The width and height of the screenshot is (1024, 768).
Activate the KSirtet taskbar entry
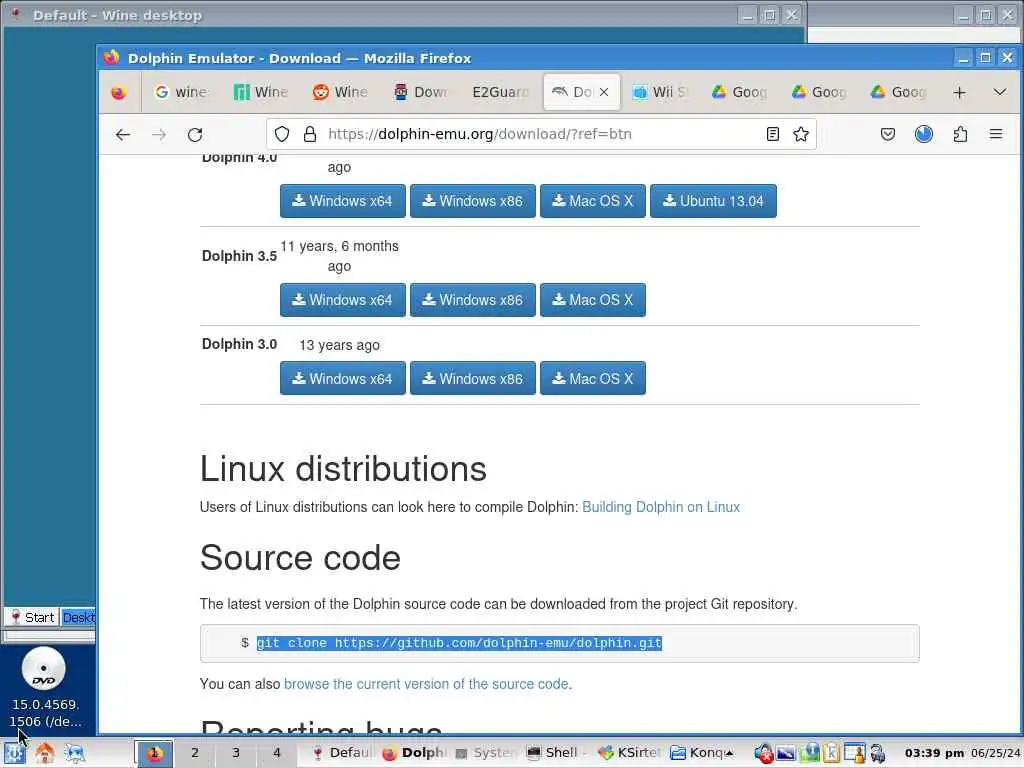(x=630, y=753)
